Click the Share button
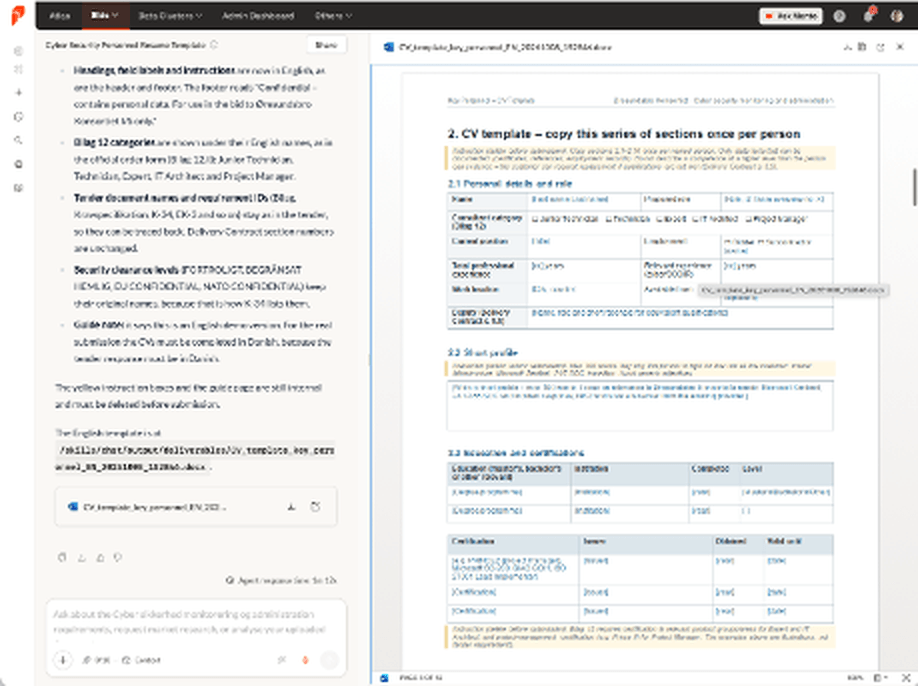Viewport: 918px width, 686px height. (x=326, y=45)
